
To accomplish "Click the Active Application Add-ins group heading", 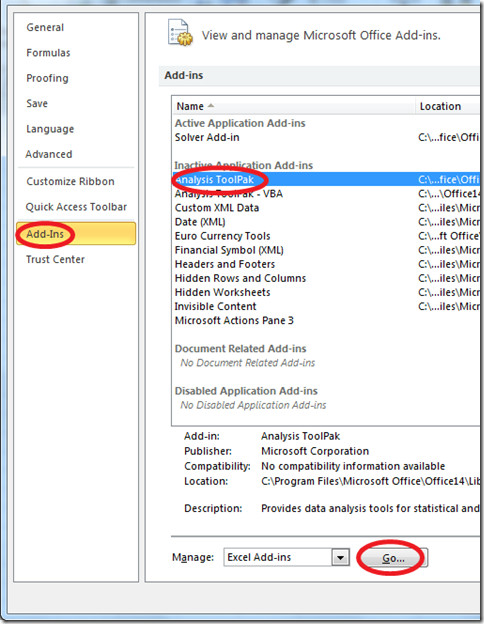I will (x=240, y=123).
